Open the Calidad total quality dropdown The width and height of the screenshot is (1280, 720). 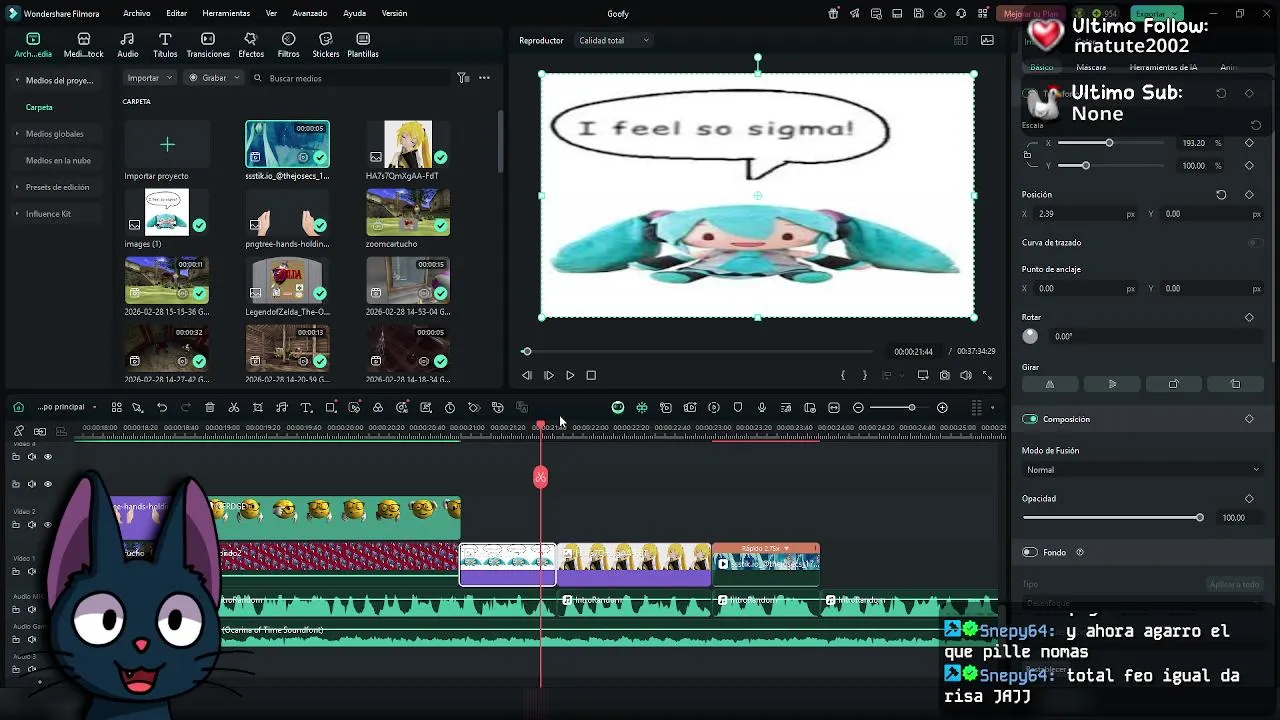[614, 41]
